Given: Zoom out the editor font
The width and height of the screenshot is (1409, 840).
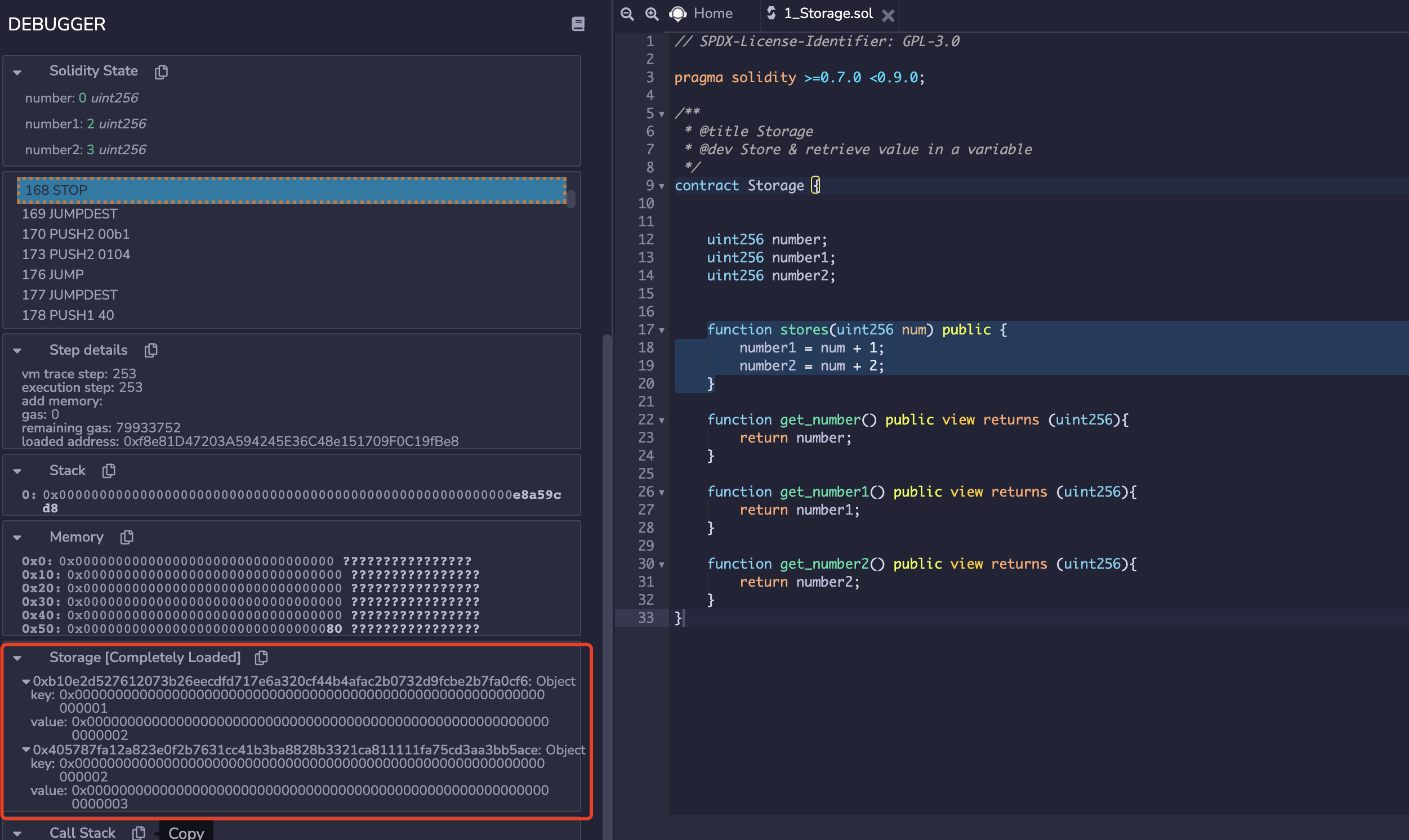Looking at the screenshot, I should tap(627, 14).
